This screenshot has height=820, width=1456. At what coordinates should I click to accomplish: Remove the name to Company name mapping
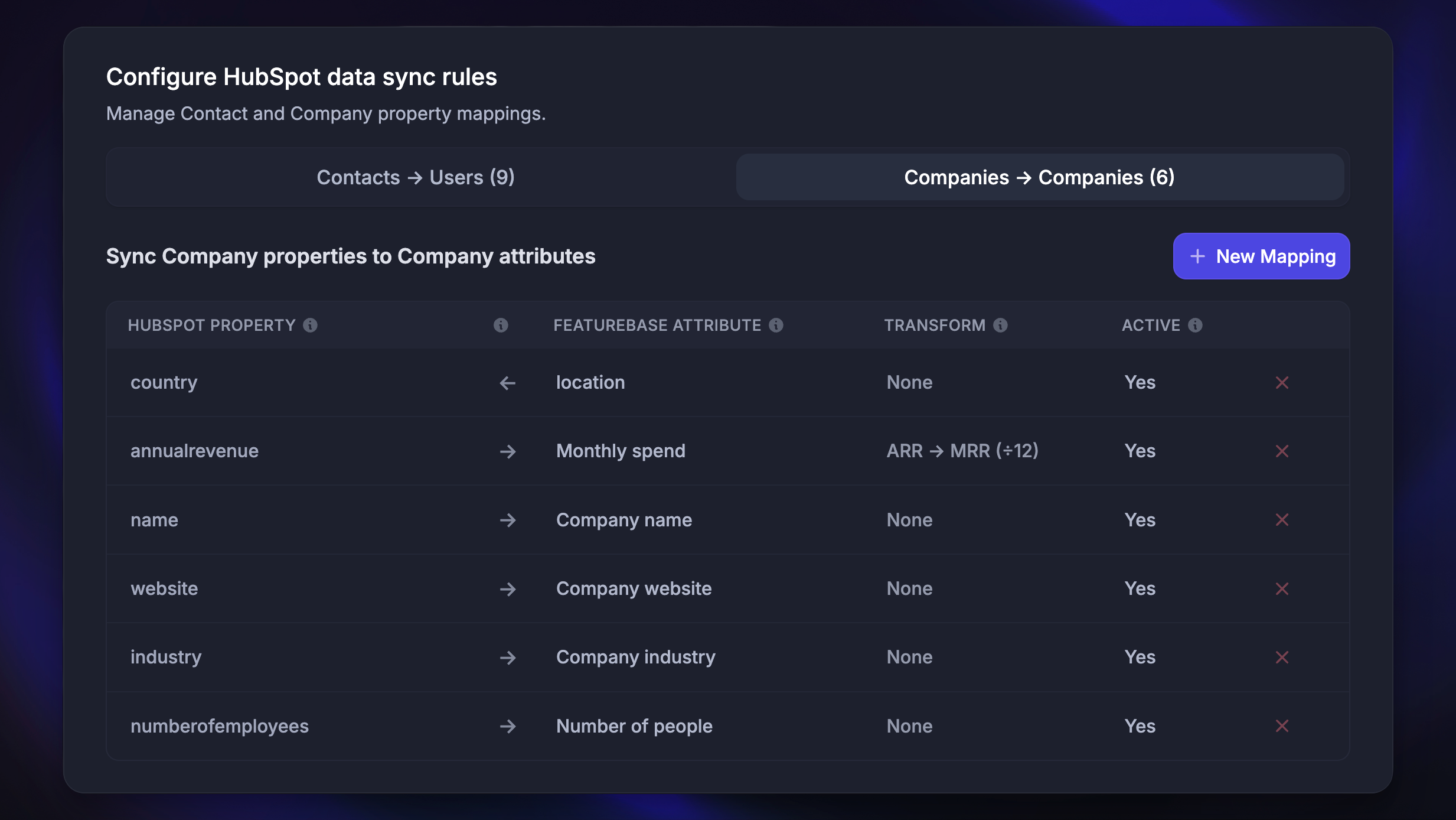1282,520
